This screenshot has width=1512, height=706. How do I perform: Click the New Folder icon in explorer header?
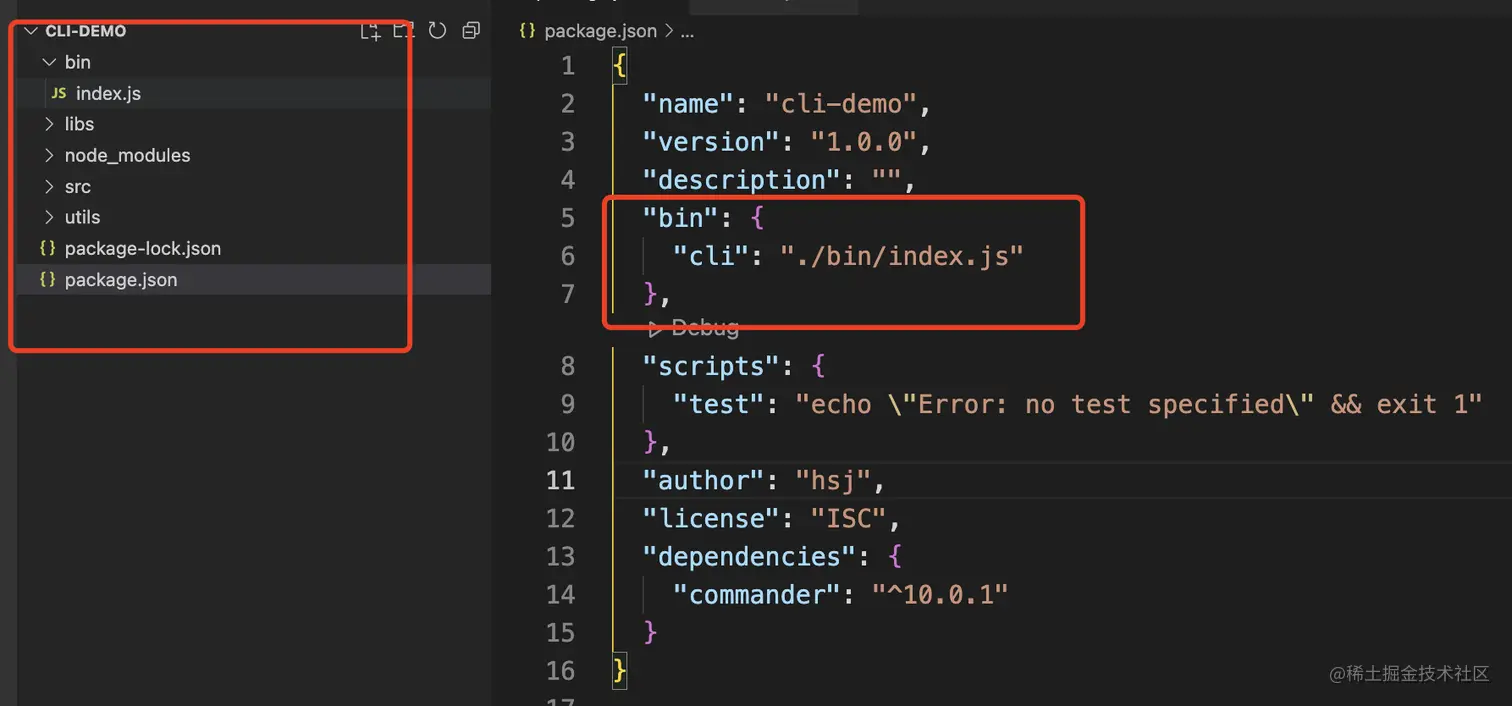click(404, 31)
